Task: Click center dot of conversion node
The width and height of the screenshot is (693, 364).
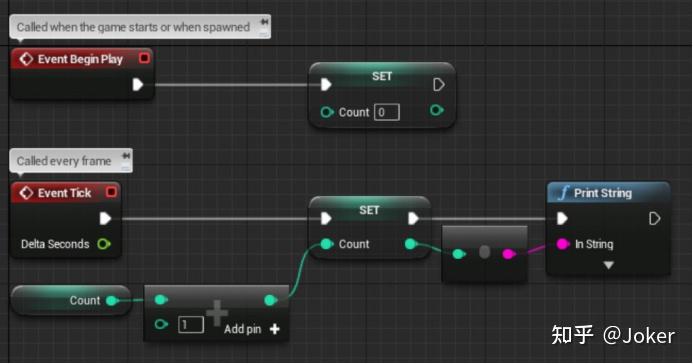Action: click(x=484, y=252)
